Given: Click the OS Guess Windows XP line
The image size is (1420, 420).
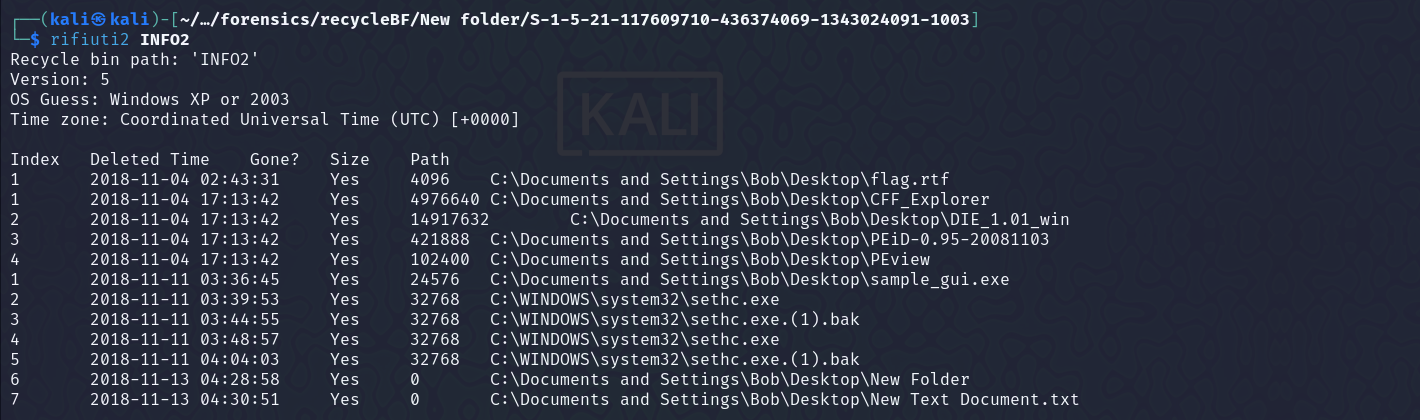Looking at the screenshot, I should pos(150,100).
